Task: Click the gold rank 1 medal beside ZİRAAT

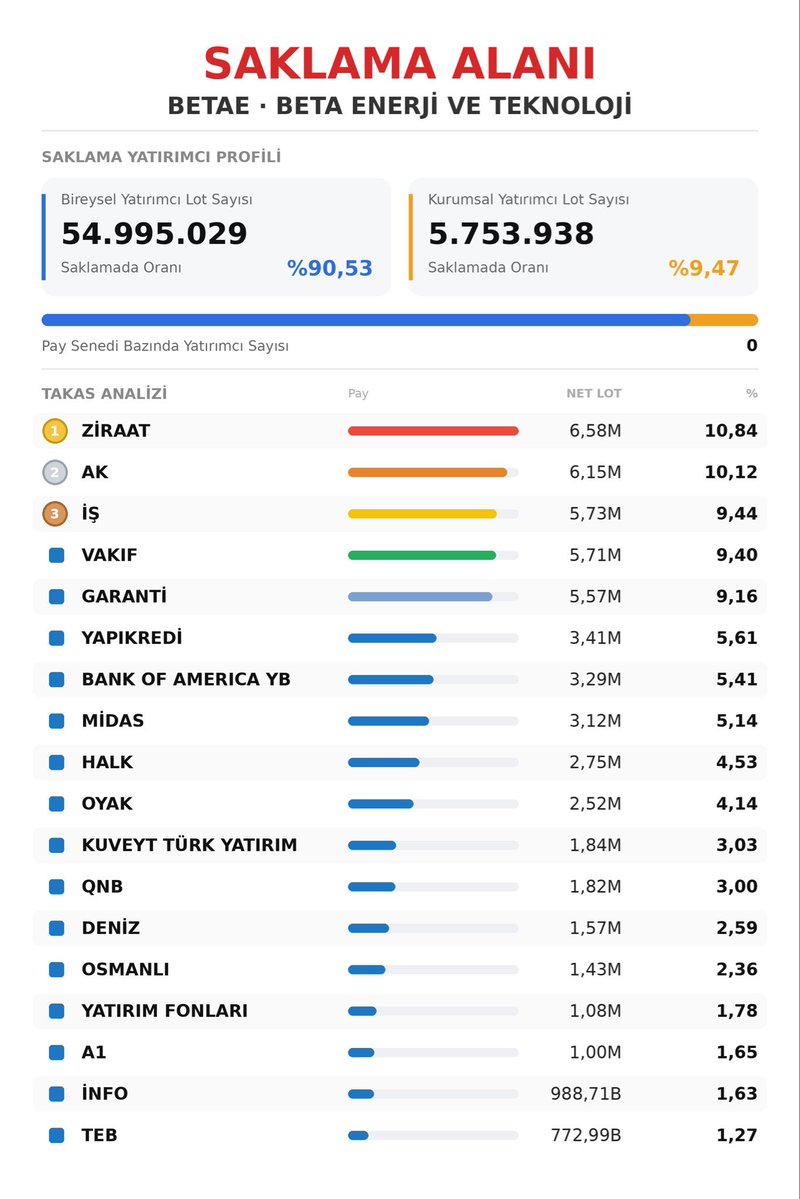Action: [54, 431]
